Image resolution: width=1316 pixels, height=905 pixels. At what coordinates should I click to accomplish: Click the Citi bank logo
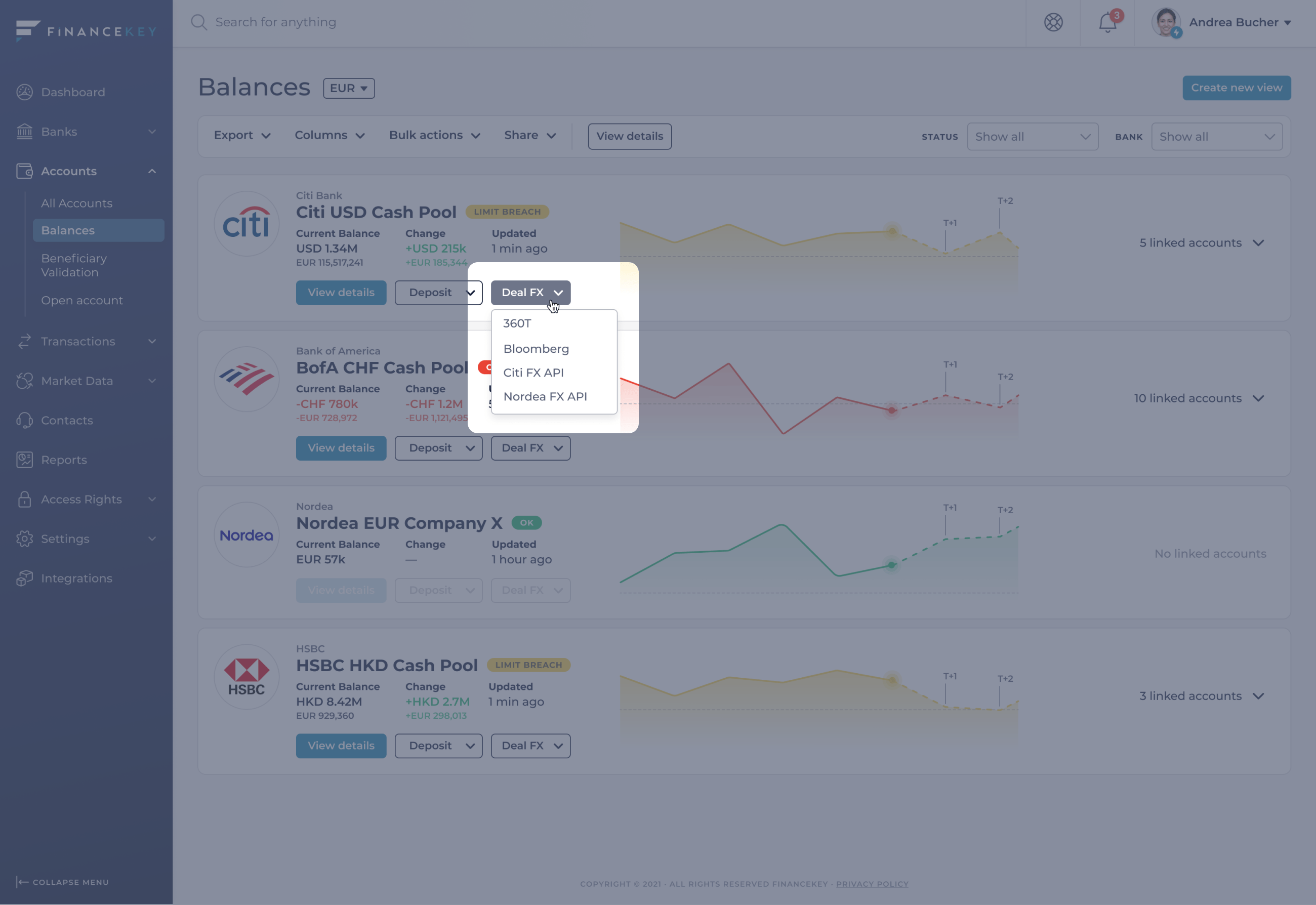tap(246, 224)
